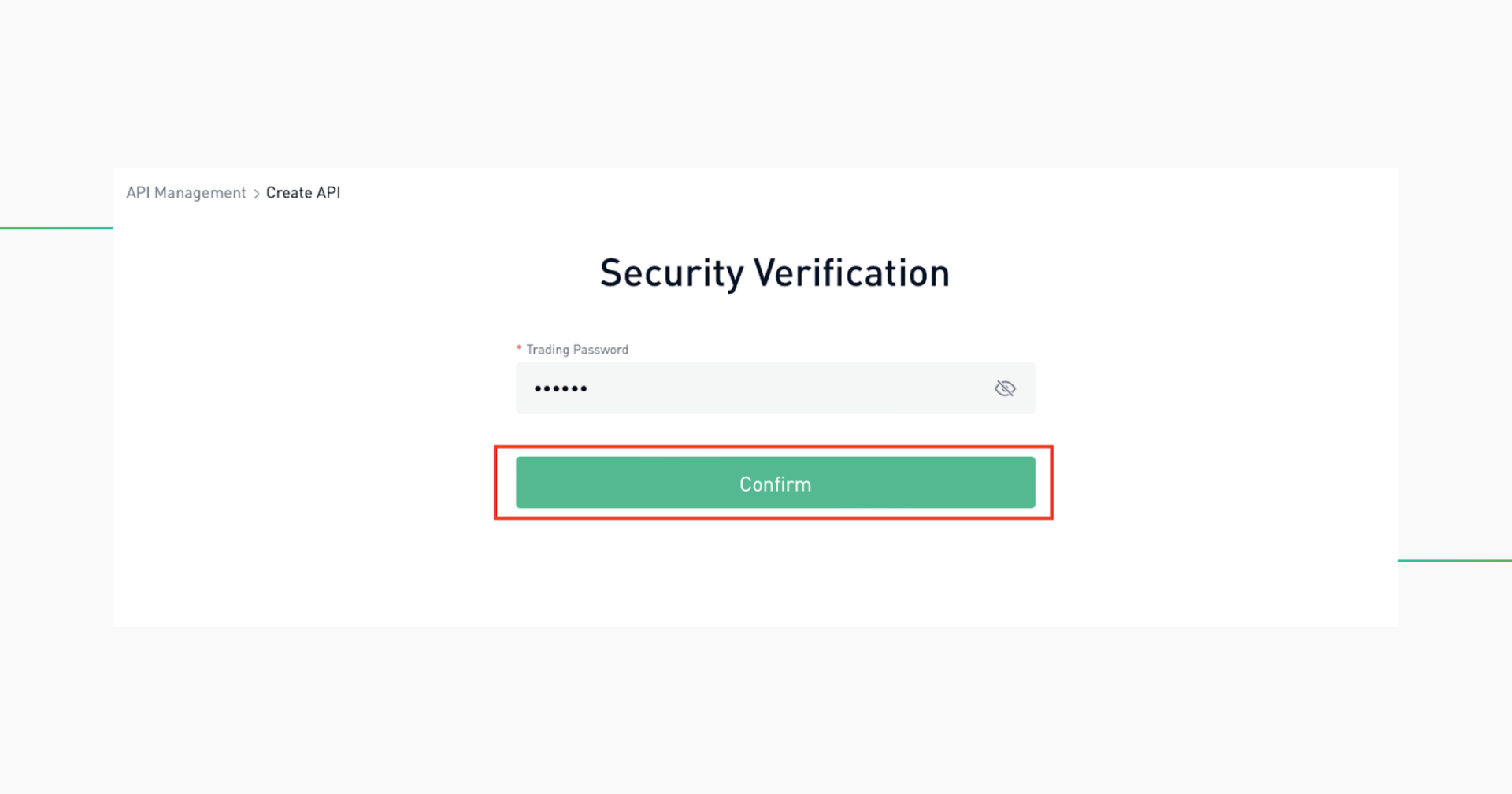Select Create API in the breadcrumb trail
The image size is (1512, 794).
(x=302, y=192)
